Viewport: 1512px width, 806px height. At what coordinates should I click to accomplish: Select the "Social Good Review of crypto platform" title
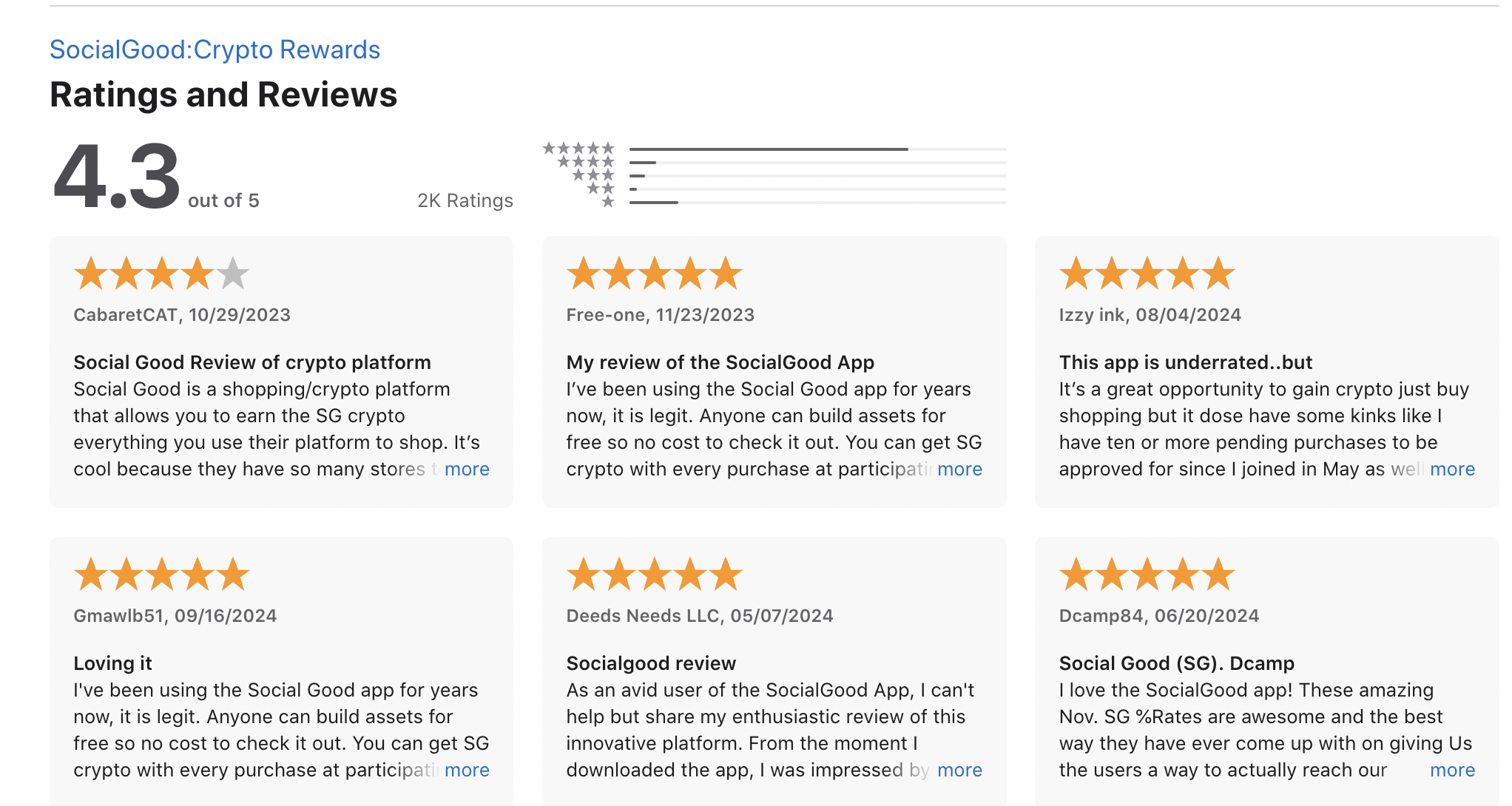point(252,362)
